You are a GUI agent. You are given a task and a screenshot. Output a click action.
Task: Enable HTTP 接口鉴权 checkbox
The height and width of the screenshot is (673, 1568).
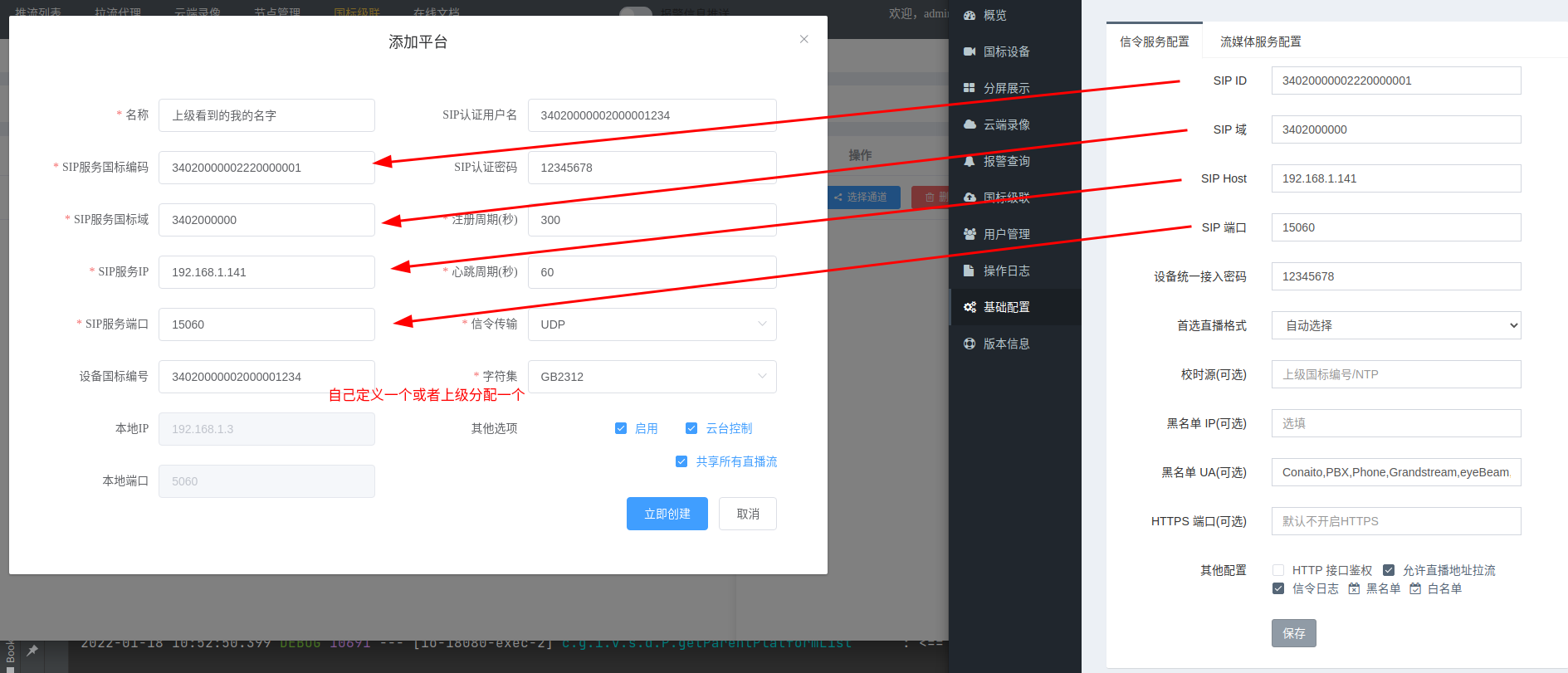(x=1278, y=570)
